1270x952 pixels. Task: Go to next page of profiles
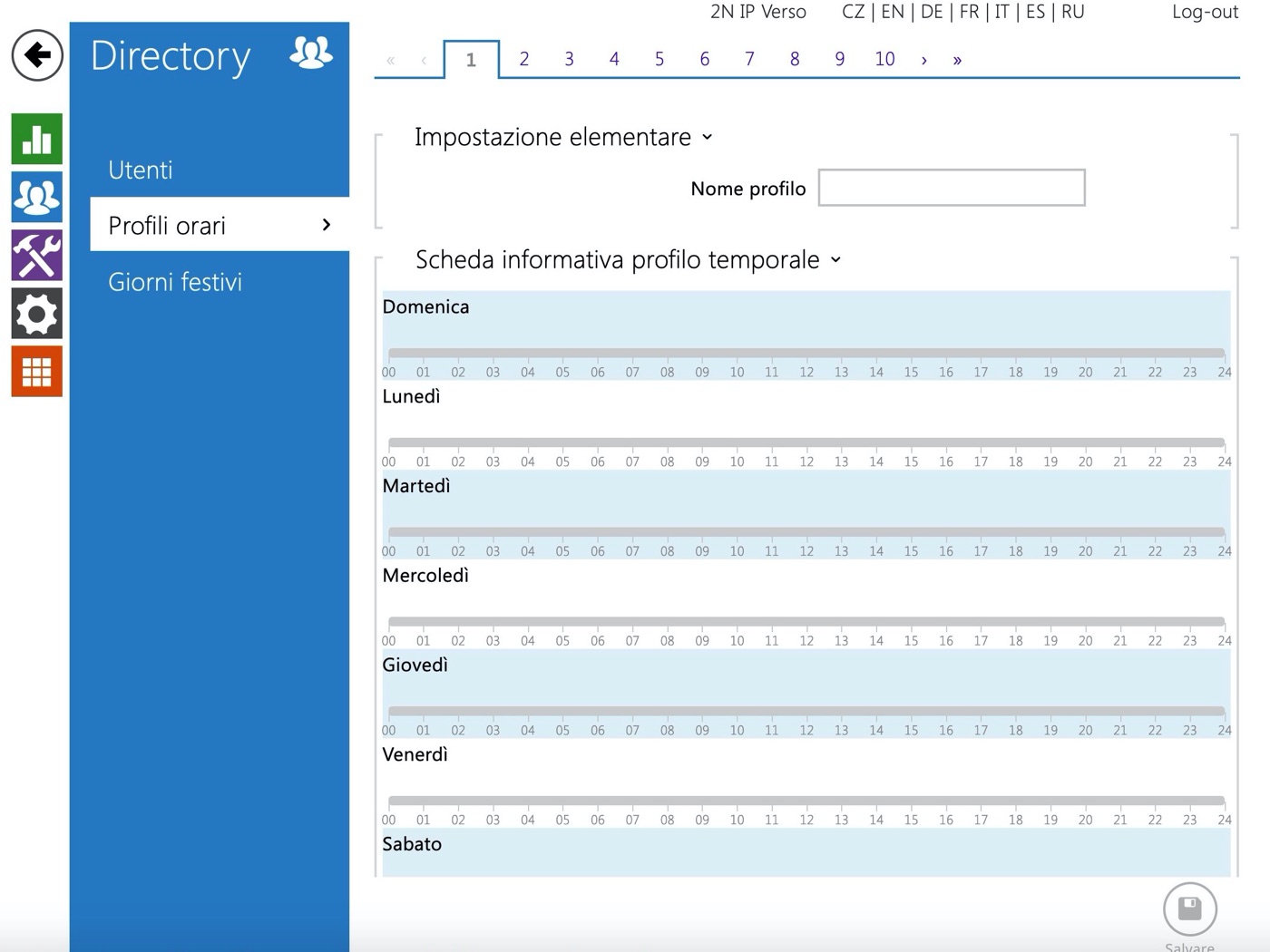924,61
